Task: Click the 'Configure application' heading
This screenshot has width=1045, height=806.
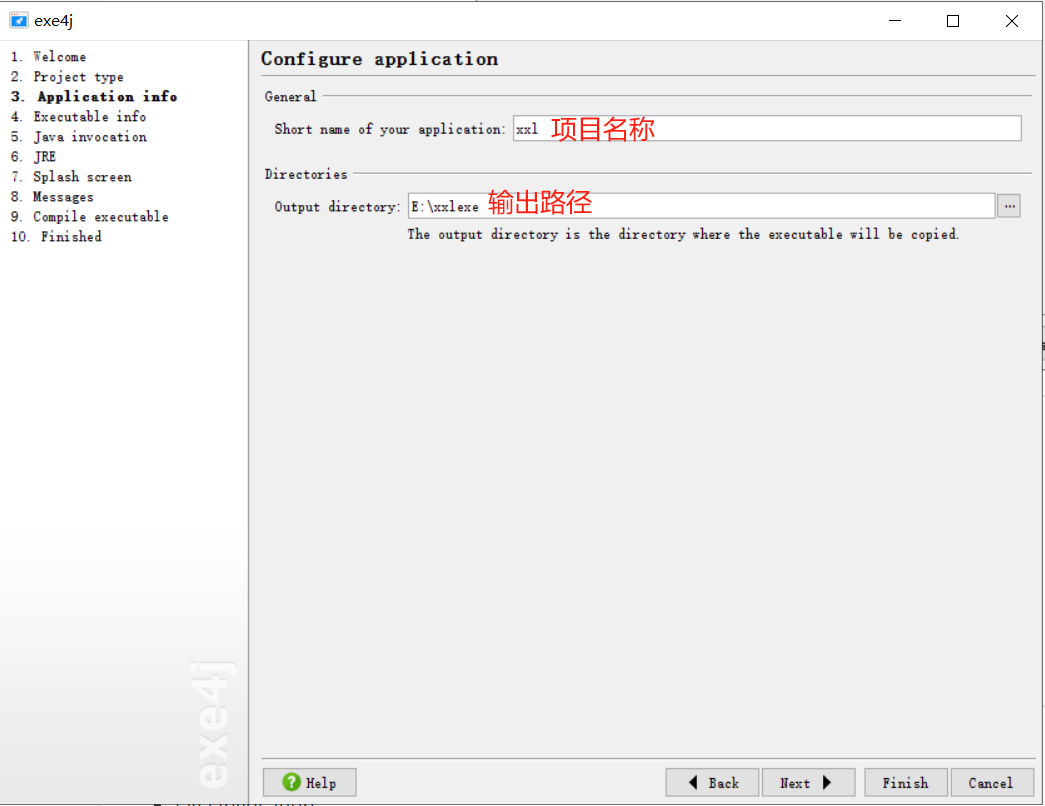Action: (x=379, y=59)
